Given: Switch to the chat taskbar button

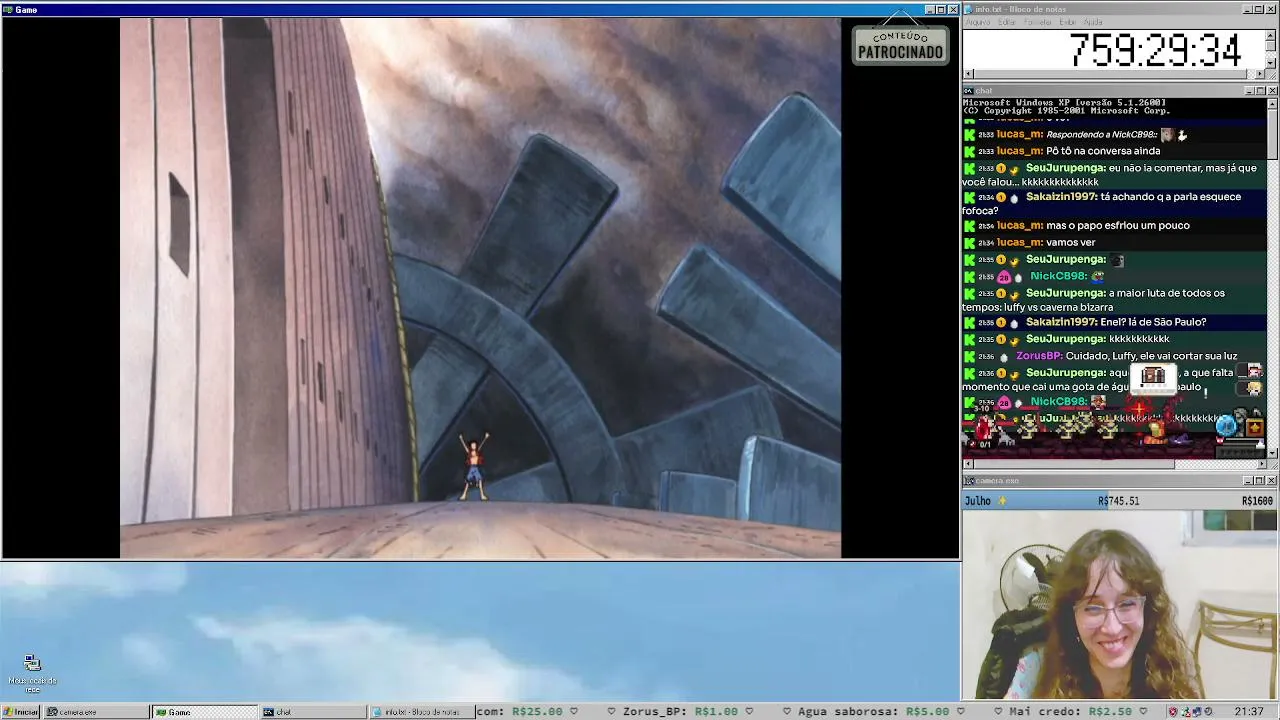Looking at the screenshot, I should [313, 712].
